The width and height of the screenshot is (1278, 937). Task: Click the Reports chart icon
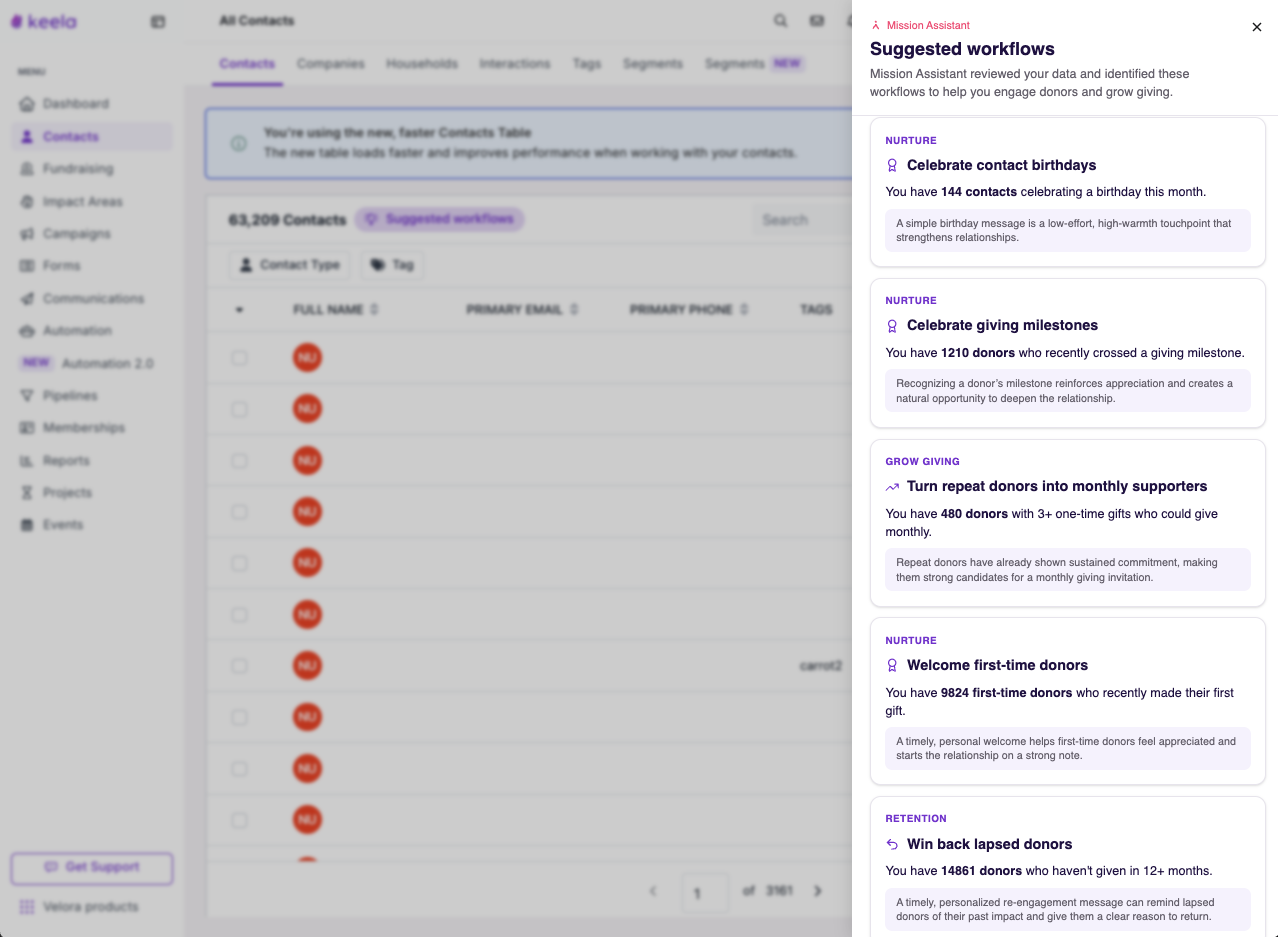click(27, 461)
